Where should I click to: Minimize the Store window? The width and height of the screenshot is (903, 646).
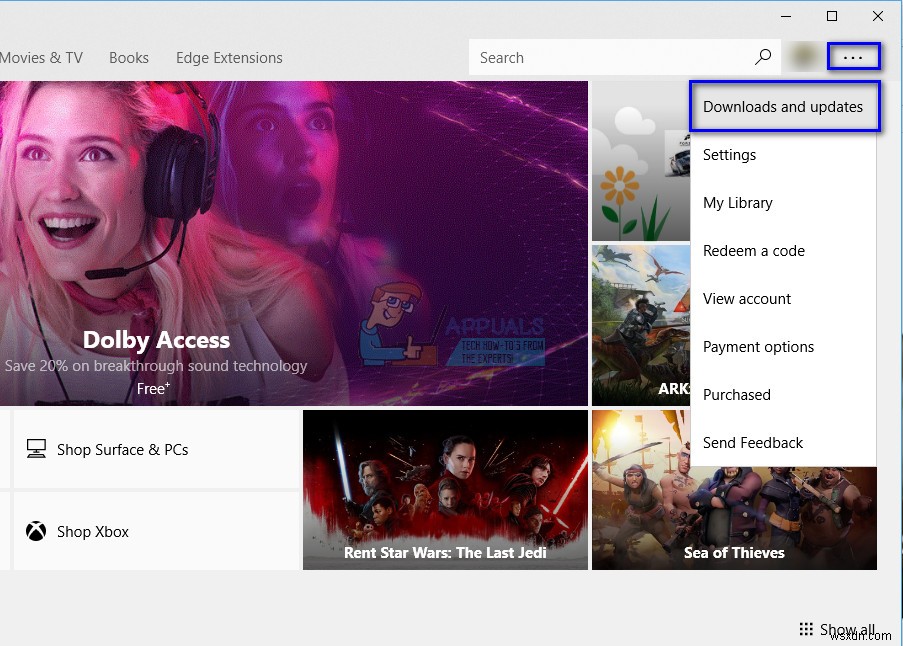[786, 16]
